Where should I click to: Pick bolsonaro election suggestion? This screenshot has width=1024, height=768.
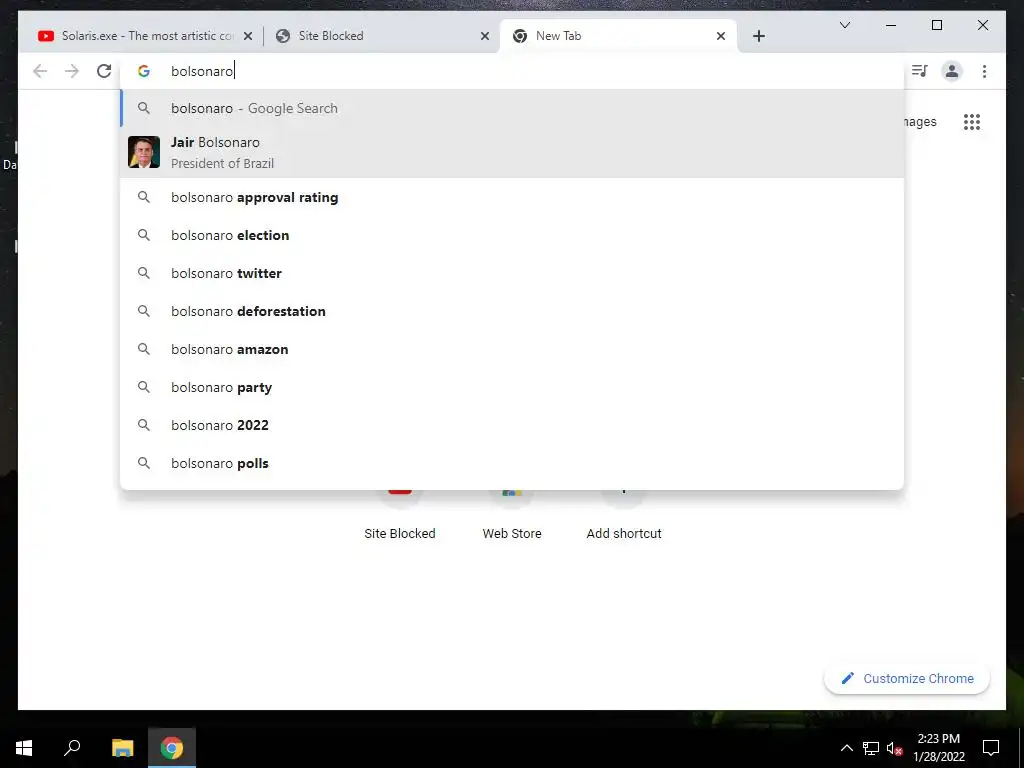coord(513,235)
